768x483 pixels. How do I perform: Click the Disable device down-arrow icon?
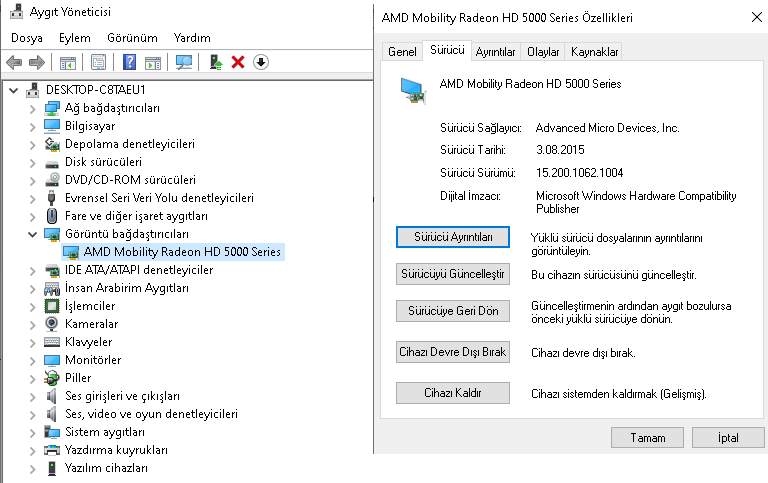261,62
